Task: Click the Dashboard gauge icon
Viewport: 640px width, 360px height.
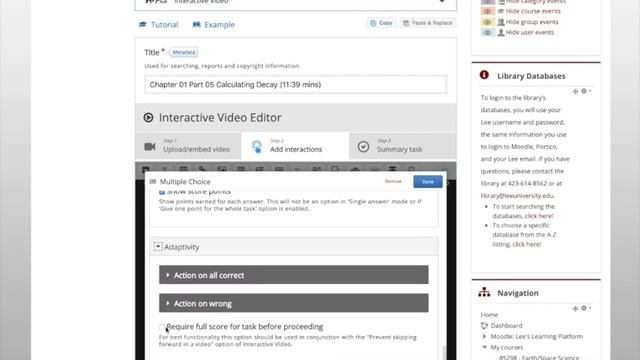Action: click(x=484, y=326)
